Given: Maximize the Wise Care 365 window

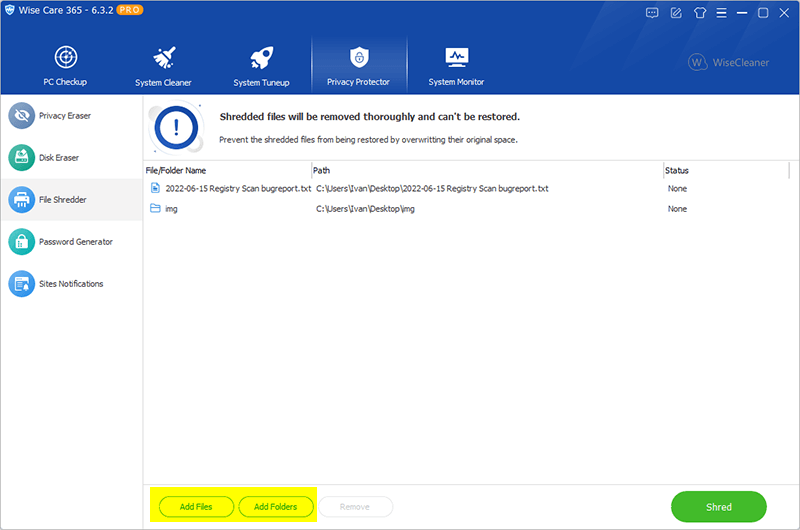Looking at the screenshot, I should coord(763,13).
